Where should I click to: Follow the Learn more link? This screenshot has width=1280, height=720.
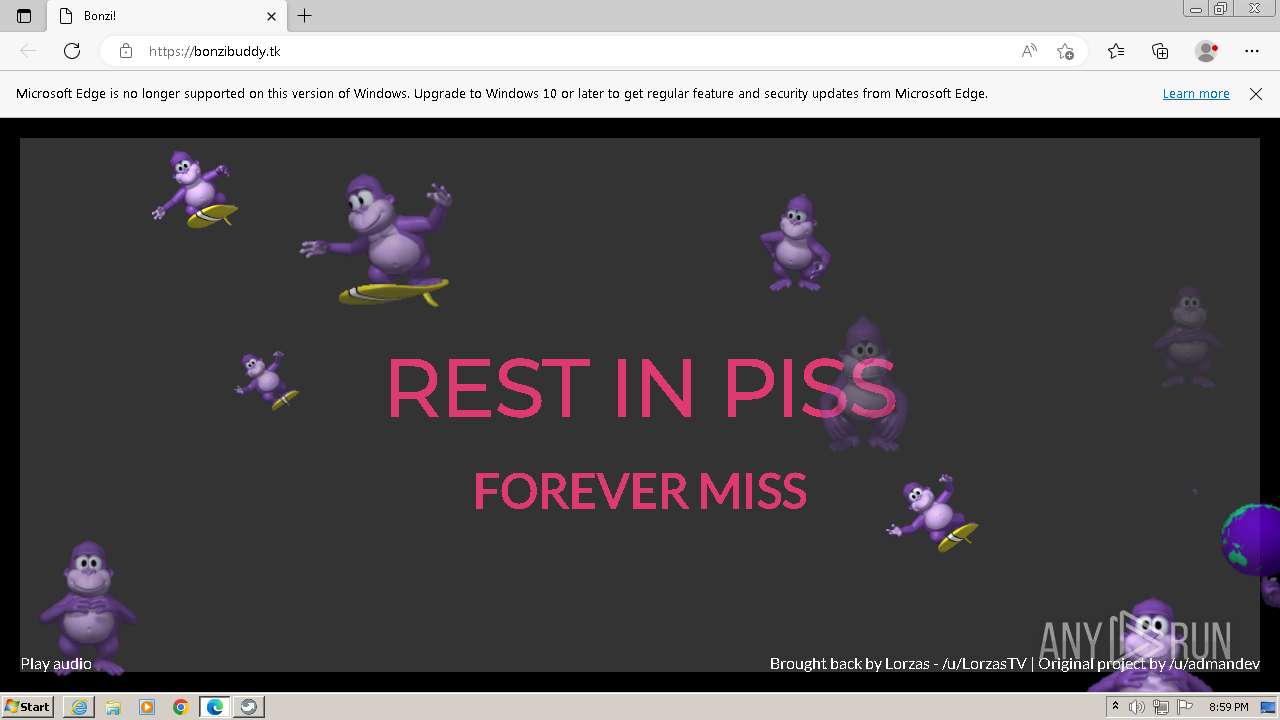(x=1196, y=94)
